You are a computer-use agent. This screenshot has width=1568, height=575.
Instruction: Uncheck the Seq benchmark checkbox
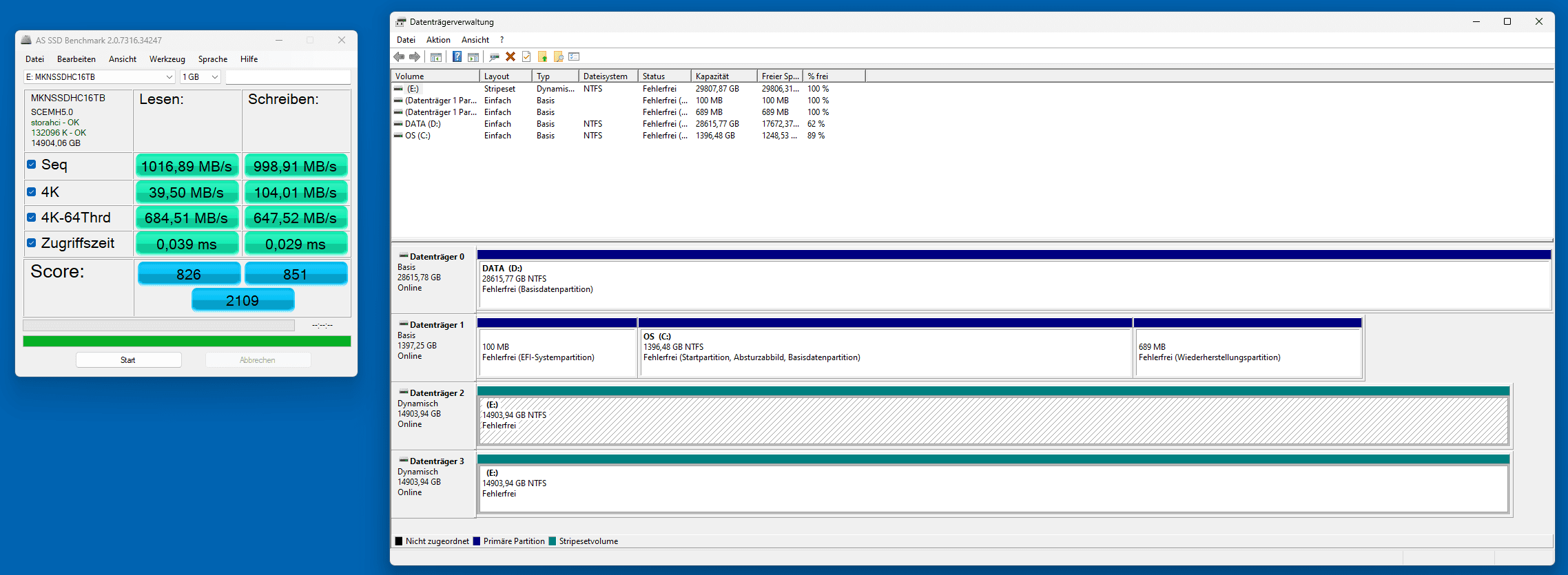tap(32, 165)
